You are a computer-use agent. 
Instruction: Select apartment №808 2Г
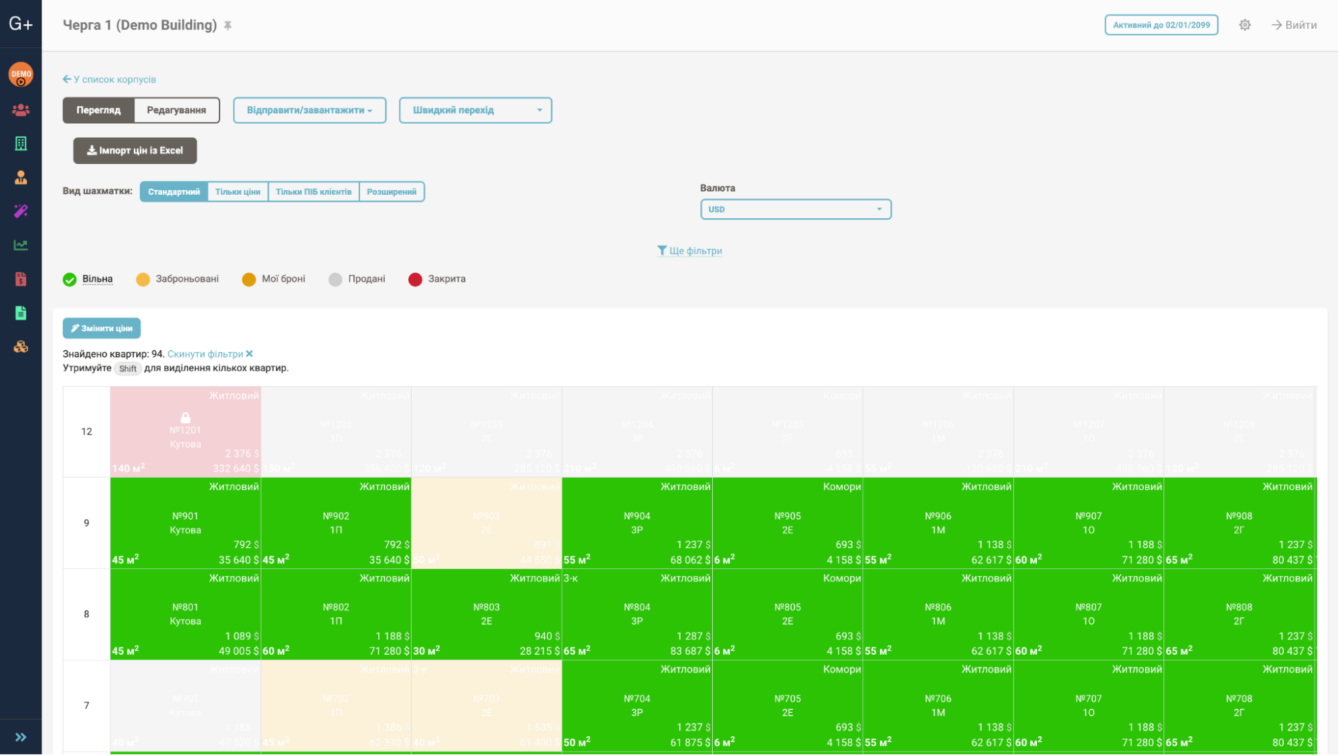coord(1239,614)
